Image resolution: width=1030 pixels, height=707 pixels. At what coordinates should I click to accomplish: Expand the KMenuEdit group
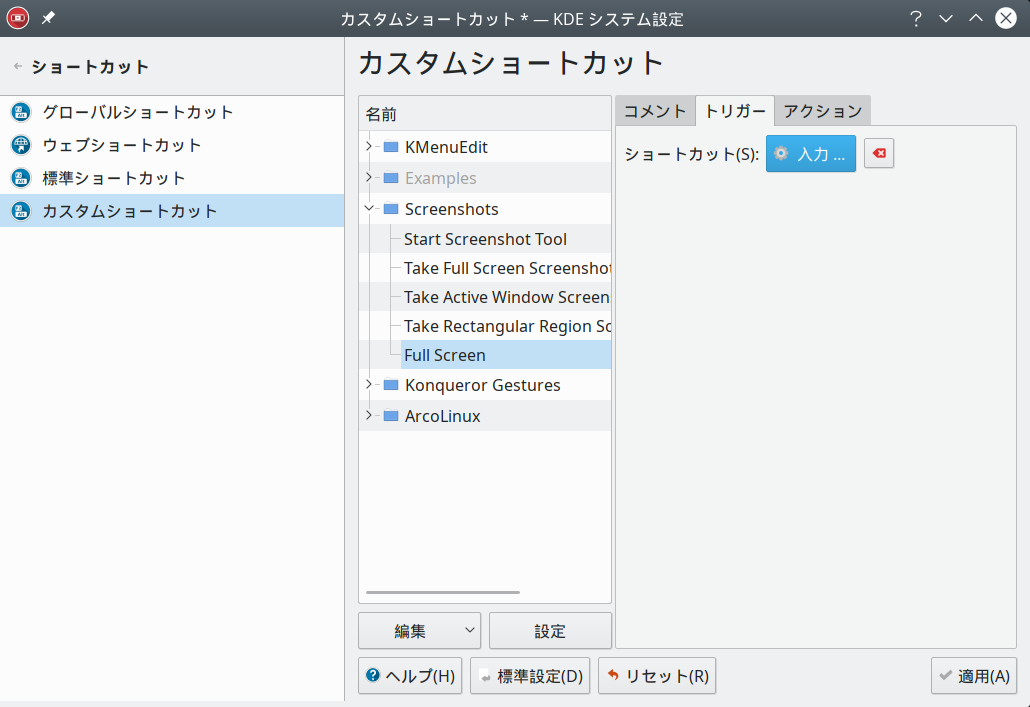(x=369, y=147)
